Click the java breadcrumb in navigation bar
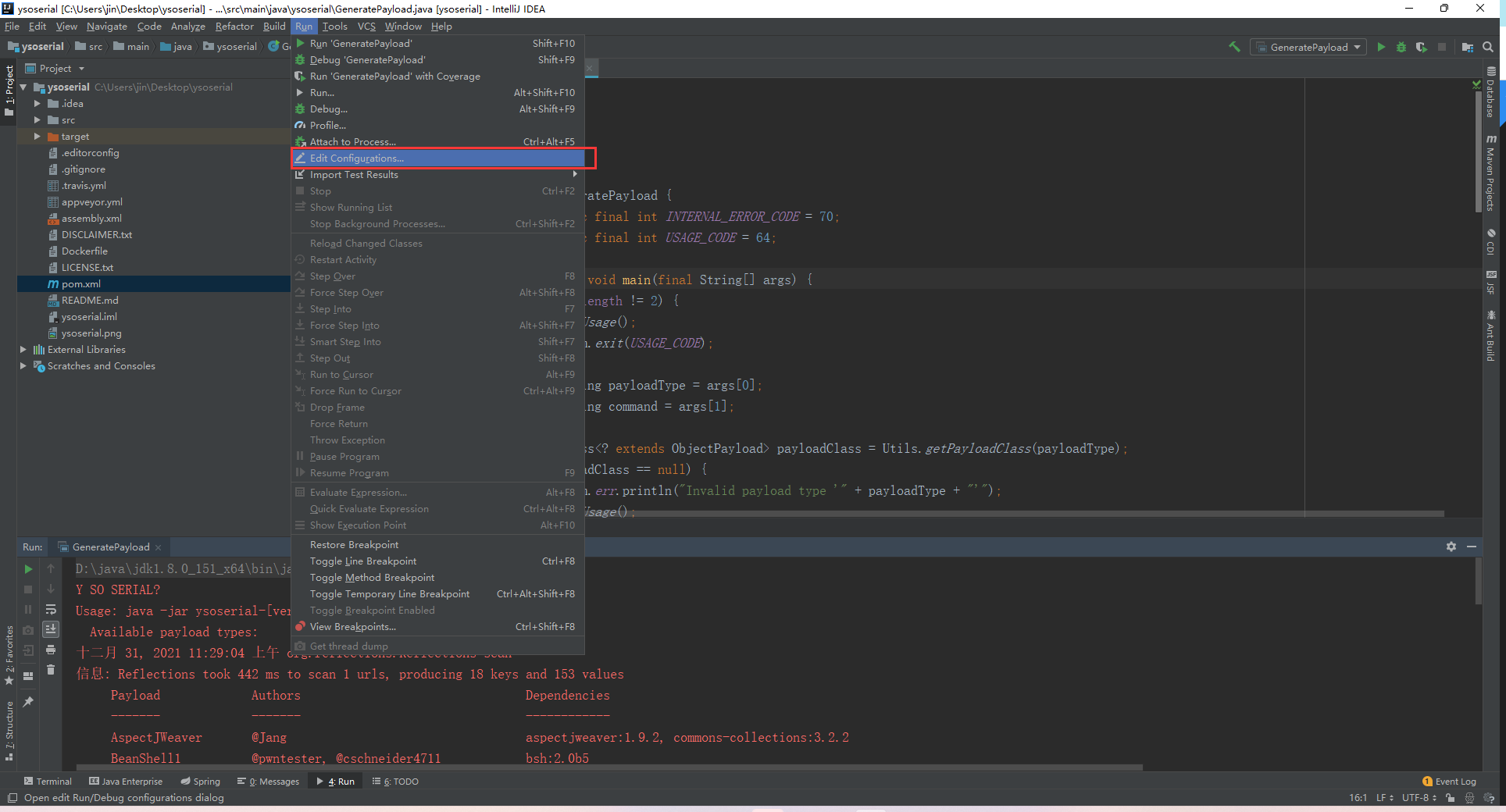The height and width of the screenshot is (812, 1506). pyautogui.click(x=176, y=47)
